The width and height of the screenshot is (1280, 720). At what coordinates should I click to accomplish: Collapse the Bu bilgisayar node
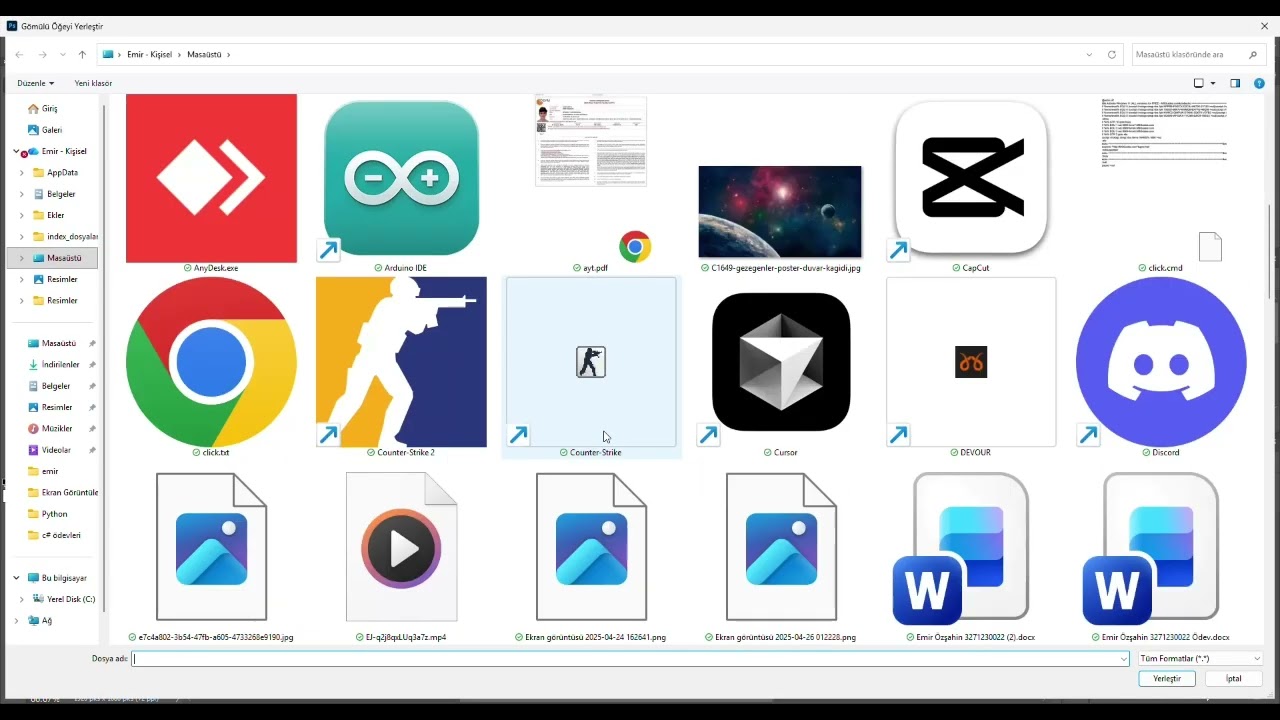click(17, 578)
